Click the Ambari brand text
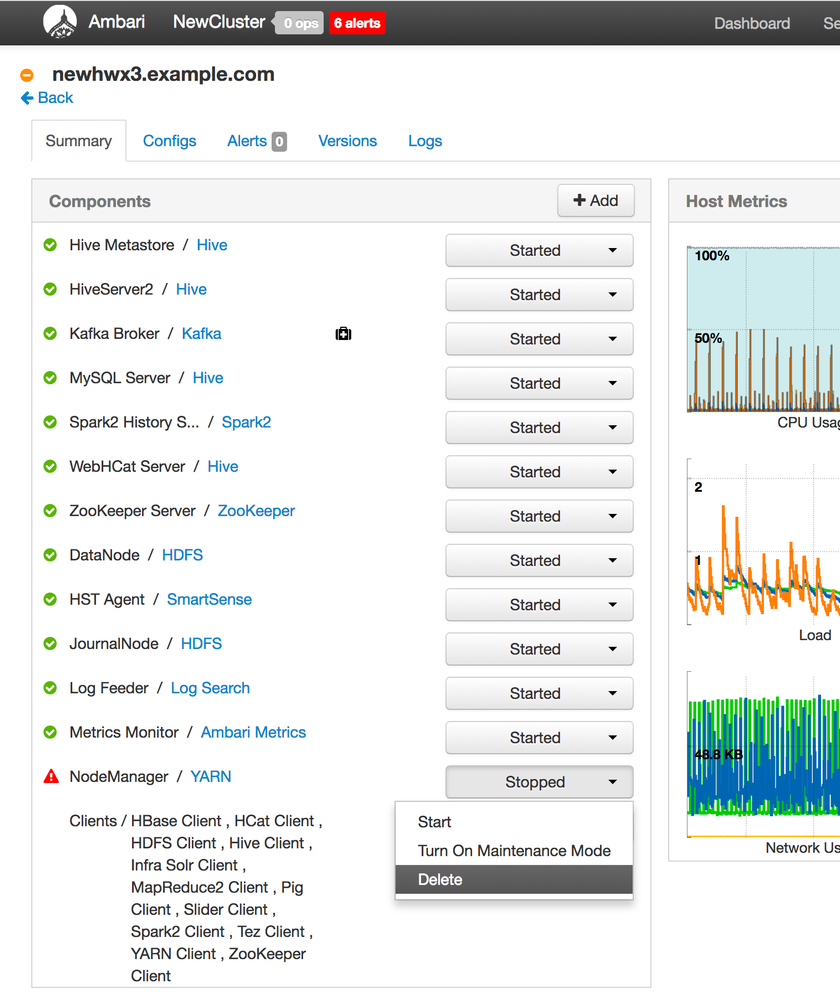The width and height of the screenshot is (840, 999). point(117,22)
